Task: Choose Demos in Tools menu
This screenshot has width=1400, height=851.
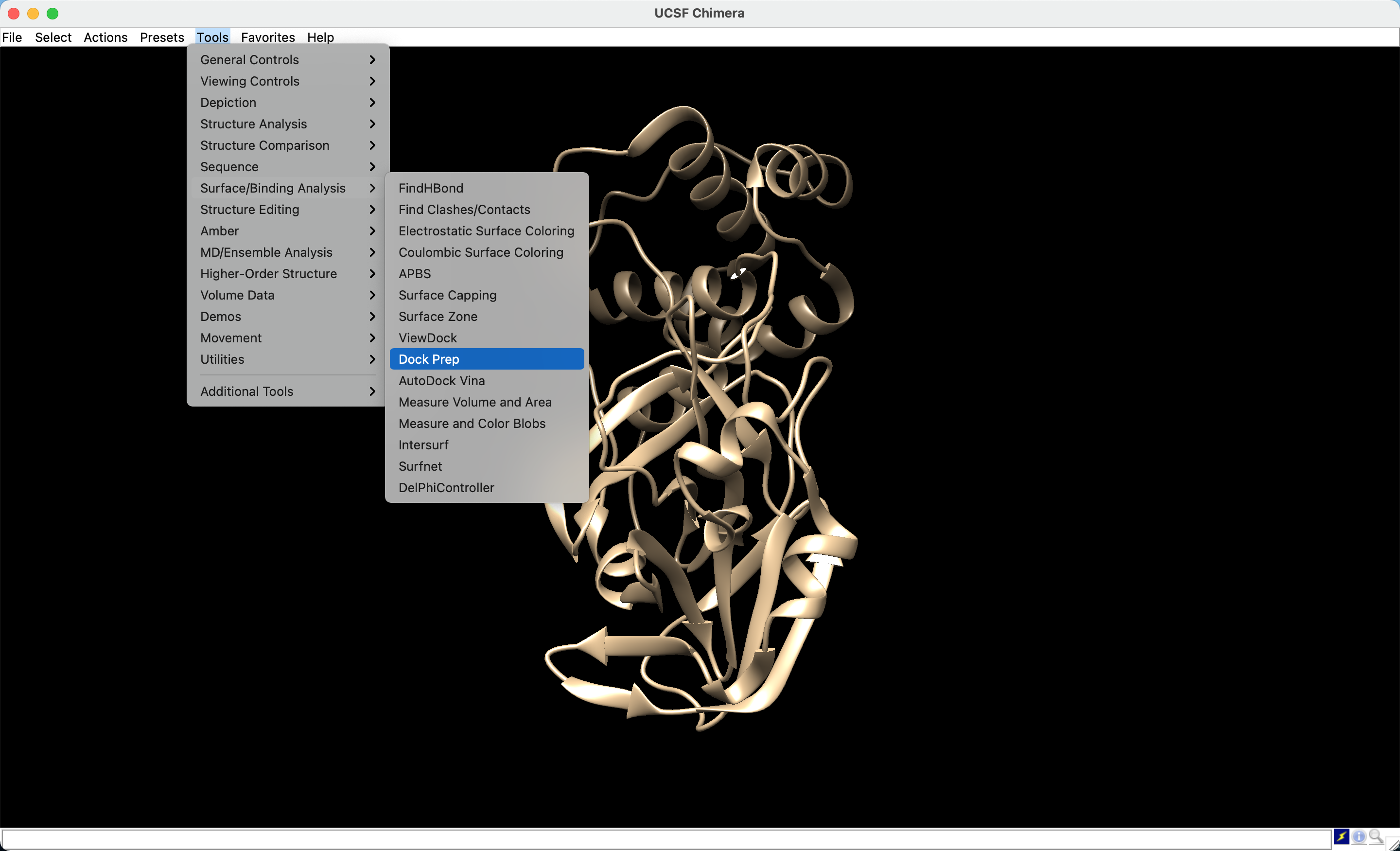Action: (288, 317)
